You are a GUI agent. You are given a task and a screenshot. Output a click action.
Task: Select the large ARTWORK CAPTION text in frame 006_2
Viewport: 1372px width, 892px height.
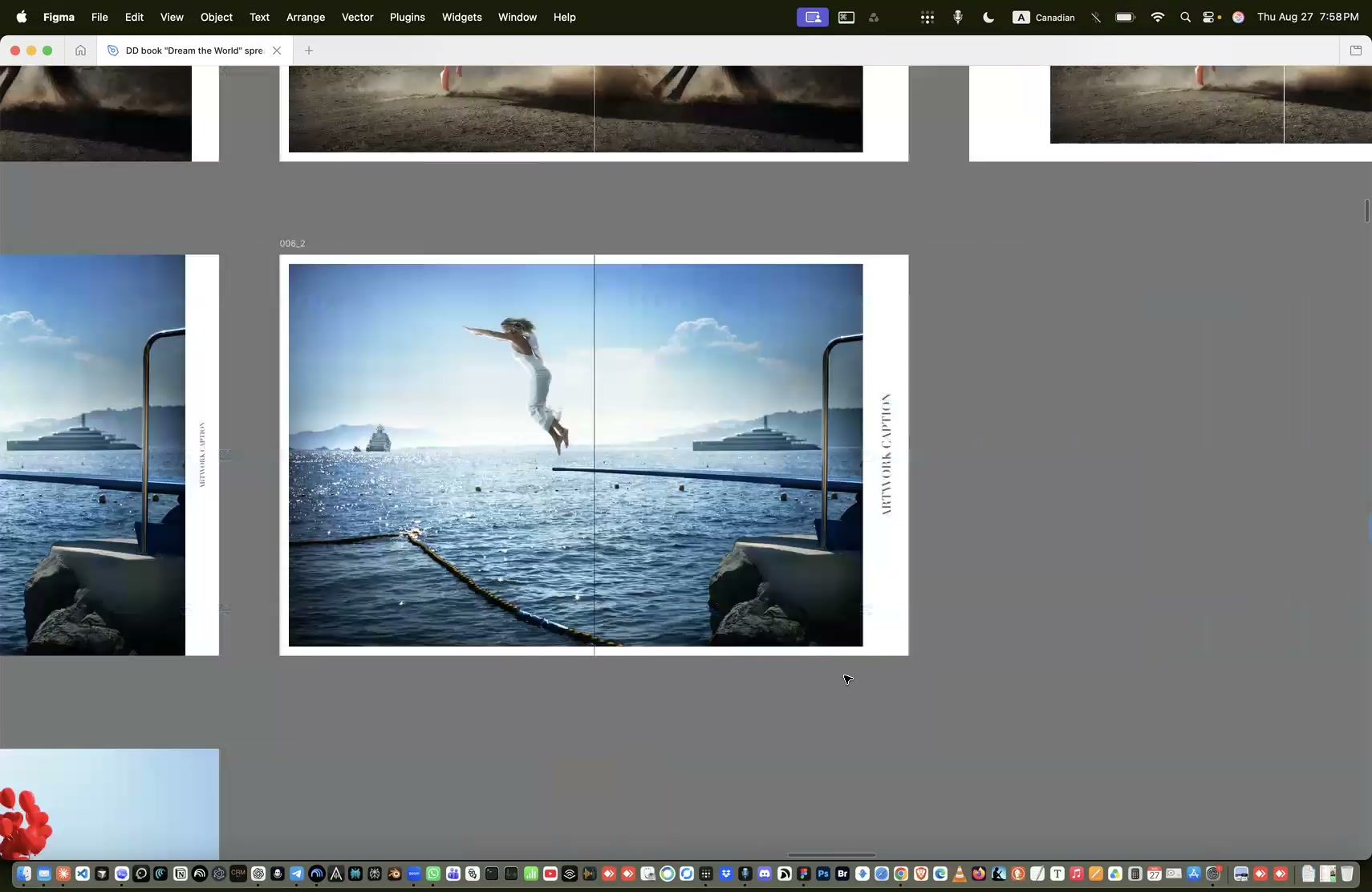887,454
